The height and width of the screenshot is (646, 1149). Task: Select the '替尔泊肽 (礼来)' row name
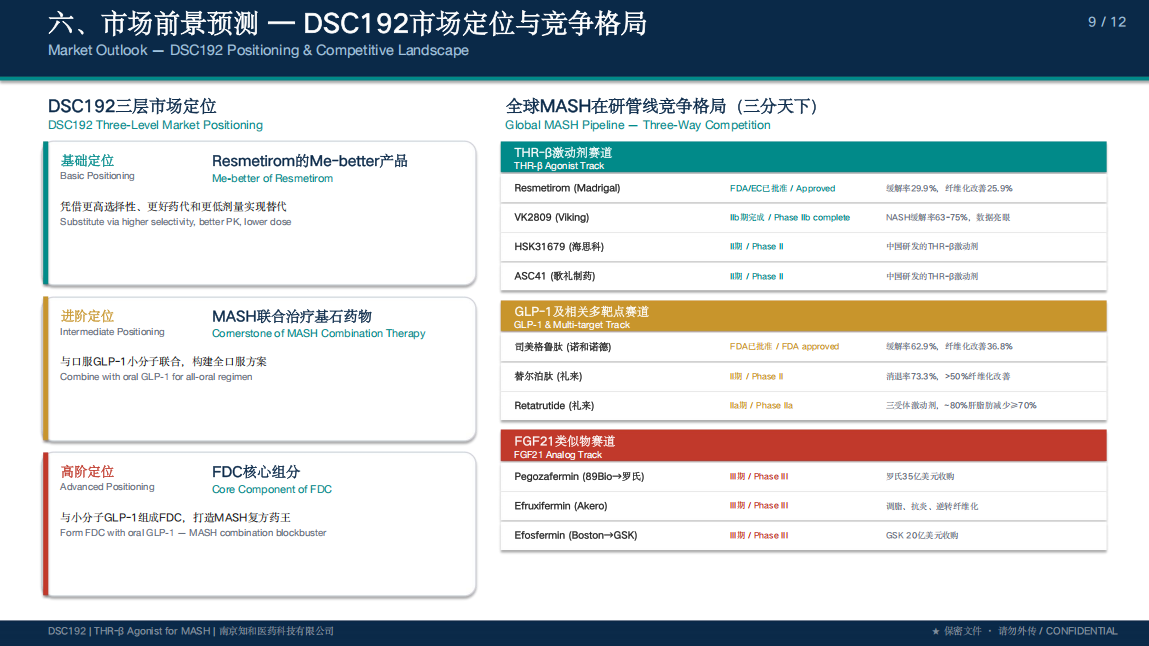[547, 376]
